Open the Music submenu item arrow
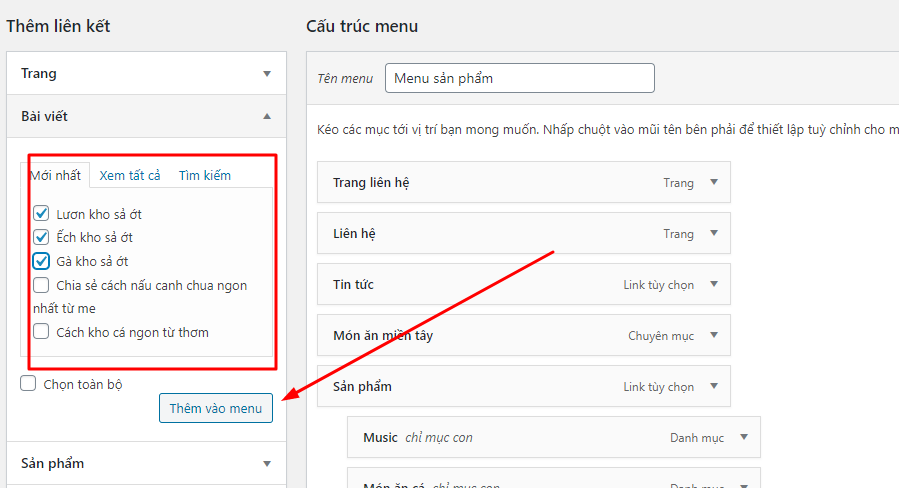Viewport: 899px width, 488px height. (x=744, y=437)
